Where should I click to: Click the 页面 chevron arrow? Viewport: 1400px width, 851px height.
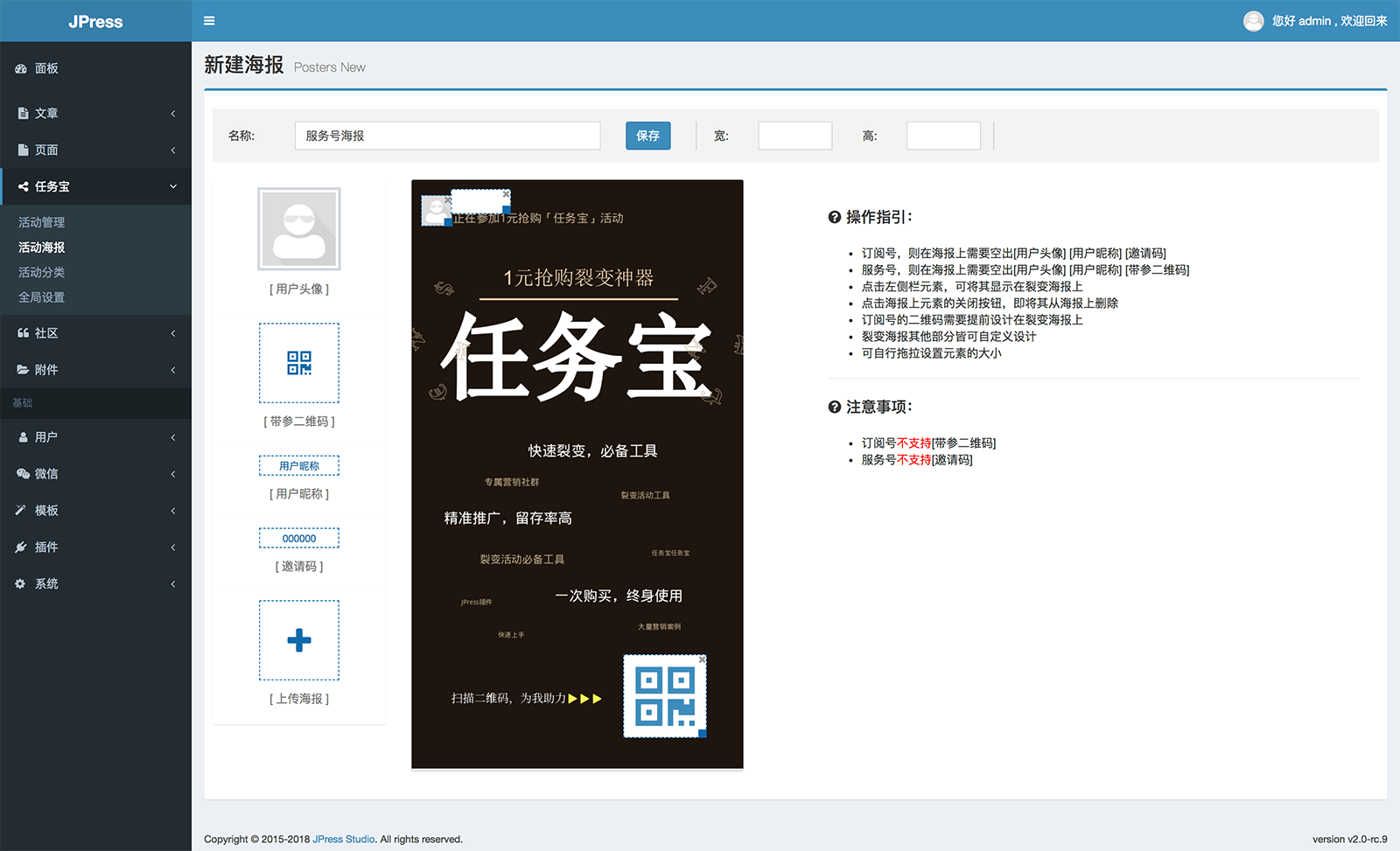tap(173, 150)
